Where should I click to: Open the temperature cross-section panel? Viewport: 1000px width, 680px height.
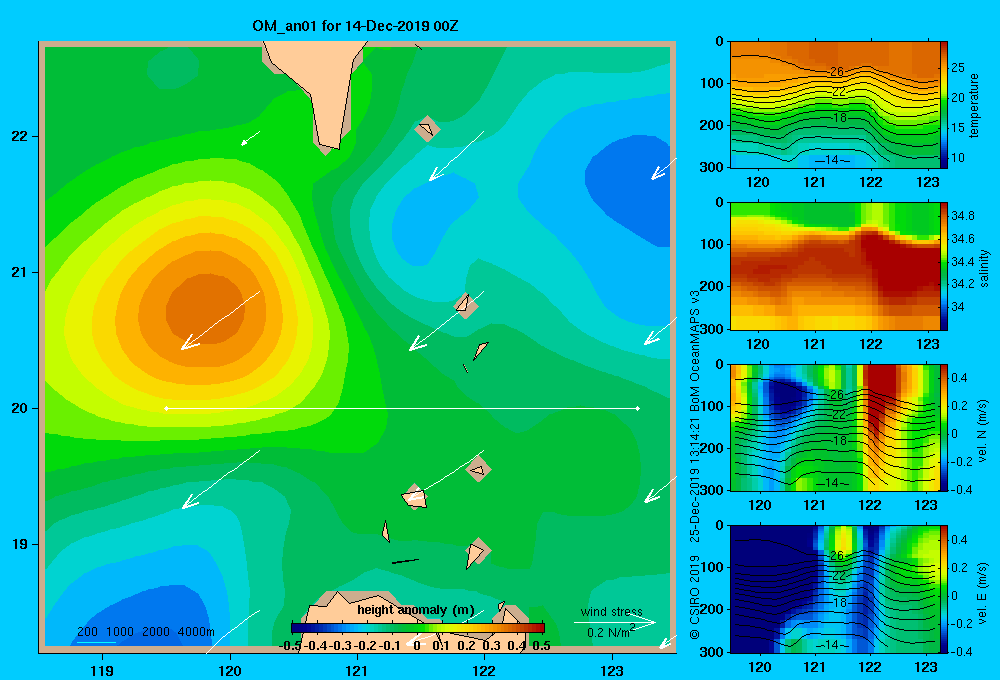click(834, 104)
